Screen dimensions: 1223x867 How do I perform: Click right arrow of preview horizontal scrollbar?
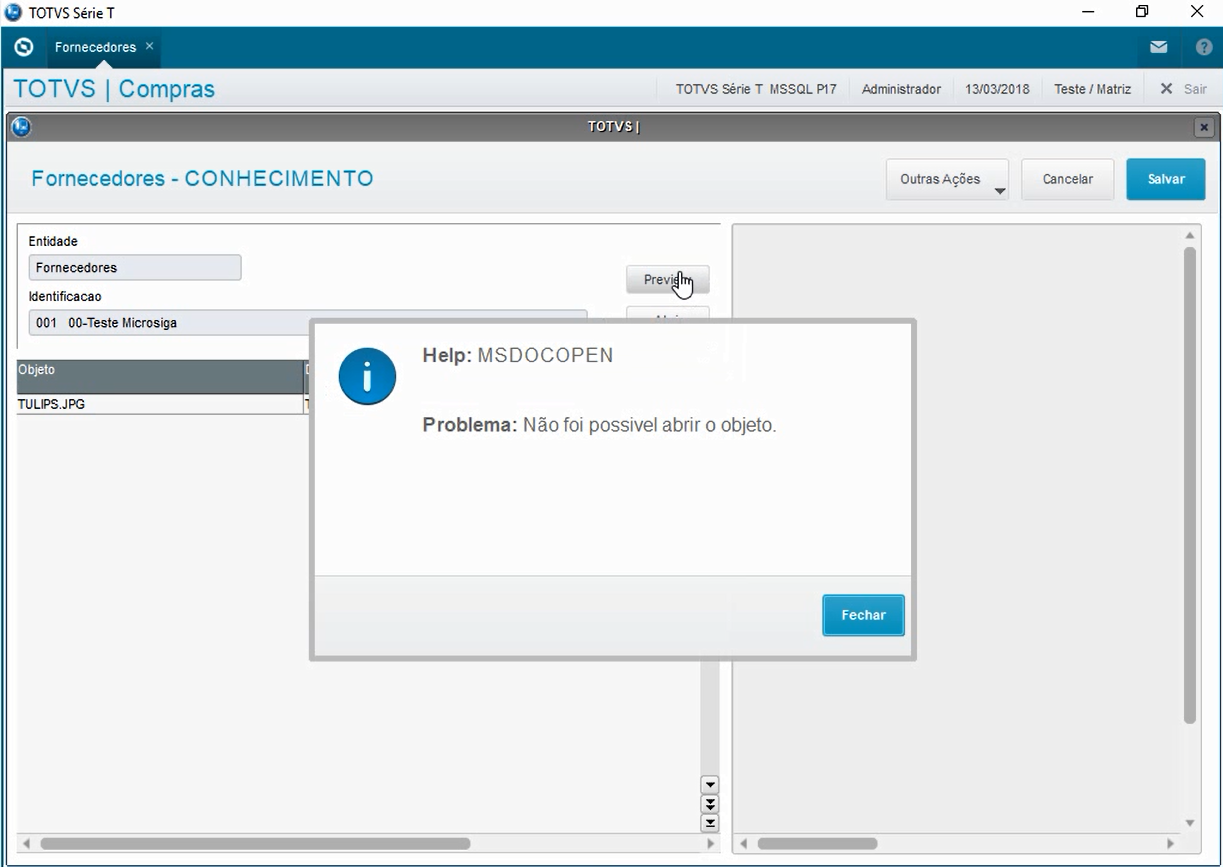pyautogui.click(x=1171, y=844)
